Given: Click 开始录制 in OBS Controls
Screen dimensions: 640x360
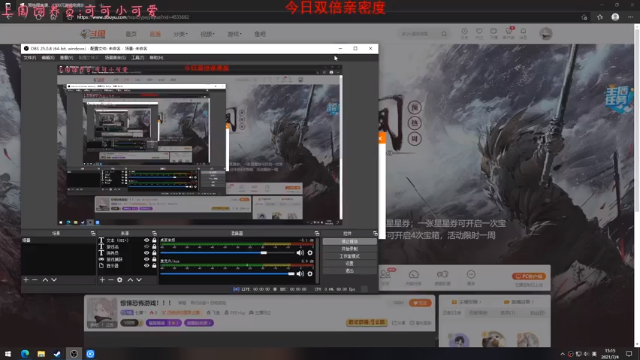Looking at the screenshot, I should (349, 249).
